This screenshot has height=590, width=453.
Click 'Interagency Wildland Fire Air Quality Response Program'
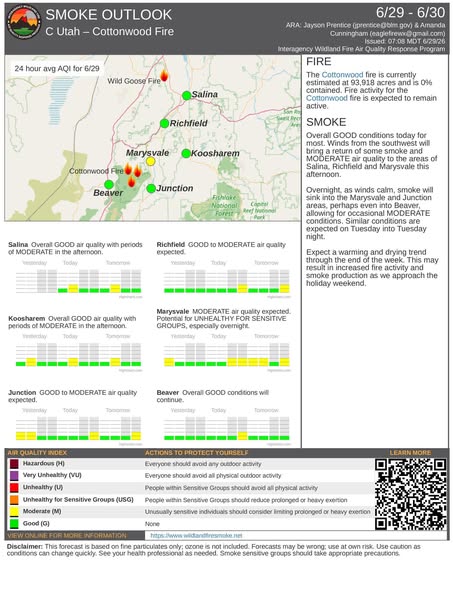pyautogui.click(x=361, y=49)
